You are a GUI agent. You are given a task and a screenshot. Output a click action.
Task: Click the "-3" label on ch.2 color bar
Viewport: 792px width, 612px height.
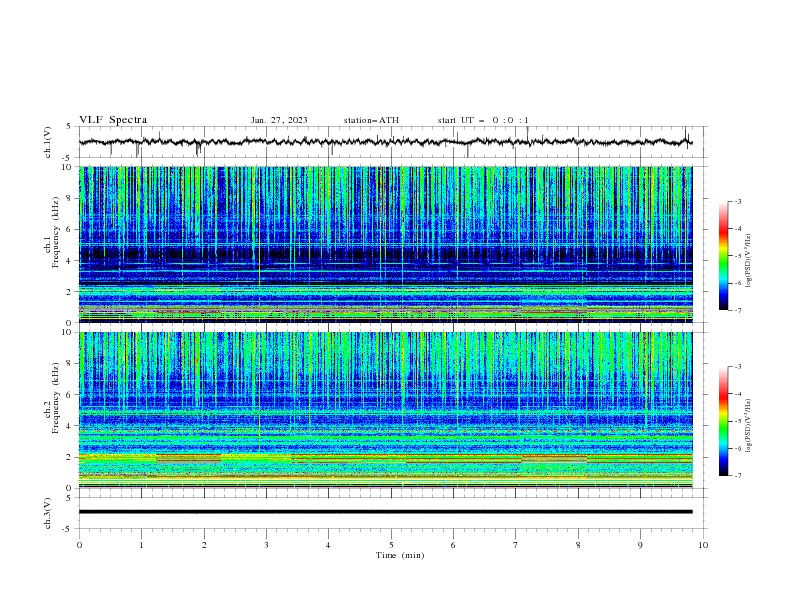tap(737, 367)
